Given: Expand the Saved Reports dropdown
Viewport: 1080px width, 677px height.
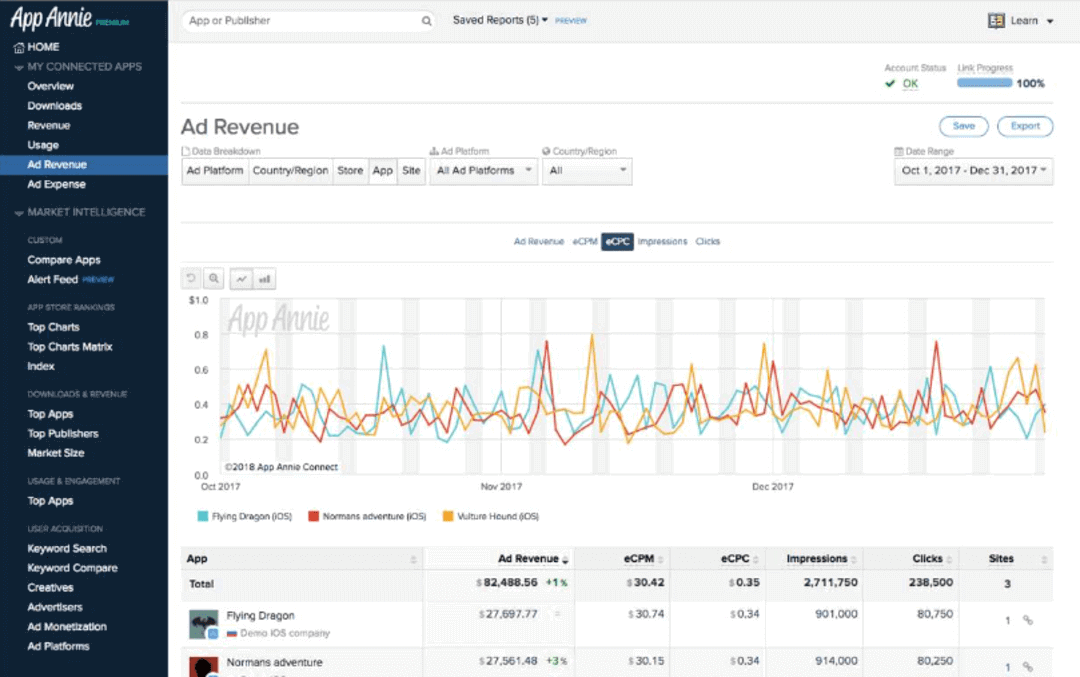Looking at the screenshot, I should (500, 20).
